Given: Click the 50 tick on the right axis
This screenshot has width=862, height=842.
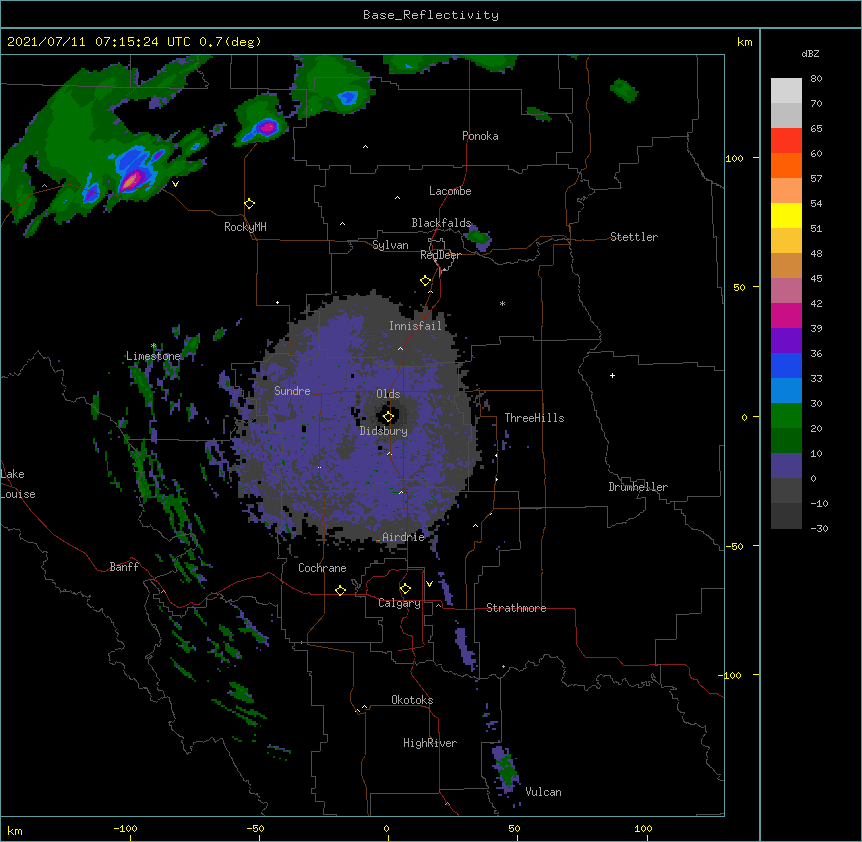Looking at the screenshot, I should [x=739, y=287].
